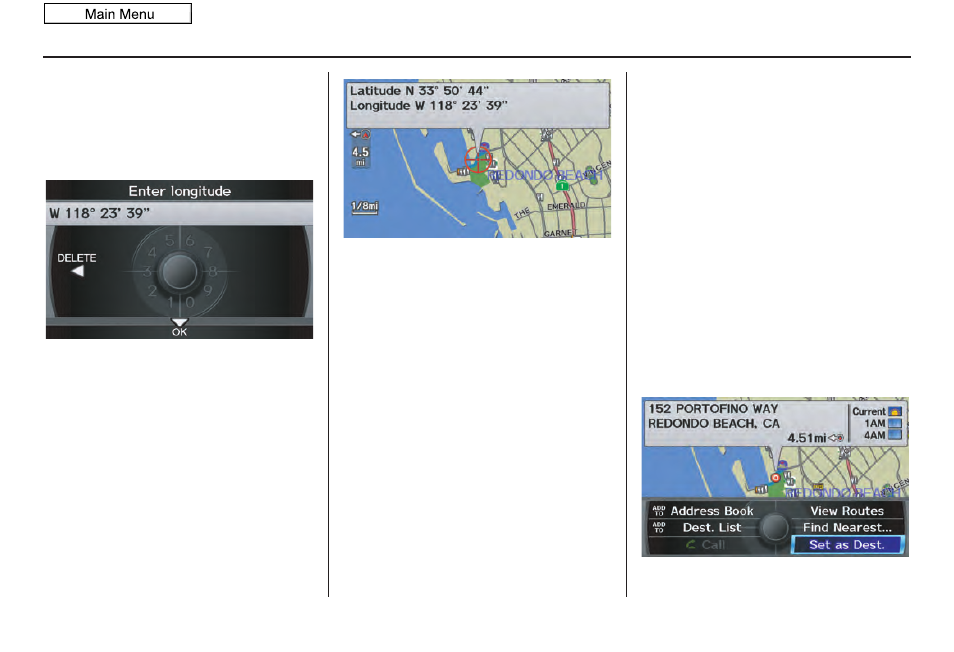Open View Routes
This screenshot has width=954, height=652.
[847, 511]
